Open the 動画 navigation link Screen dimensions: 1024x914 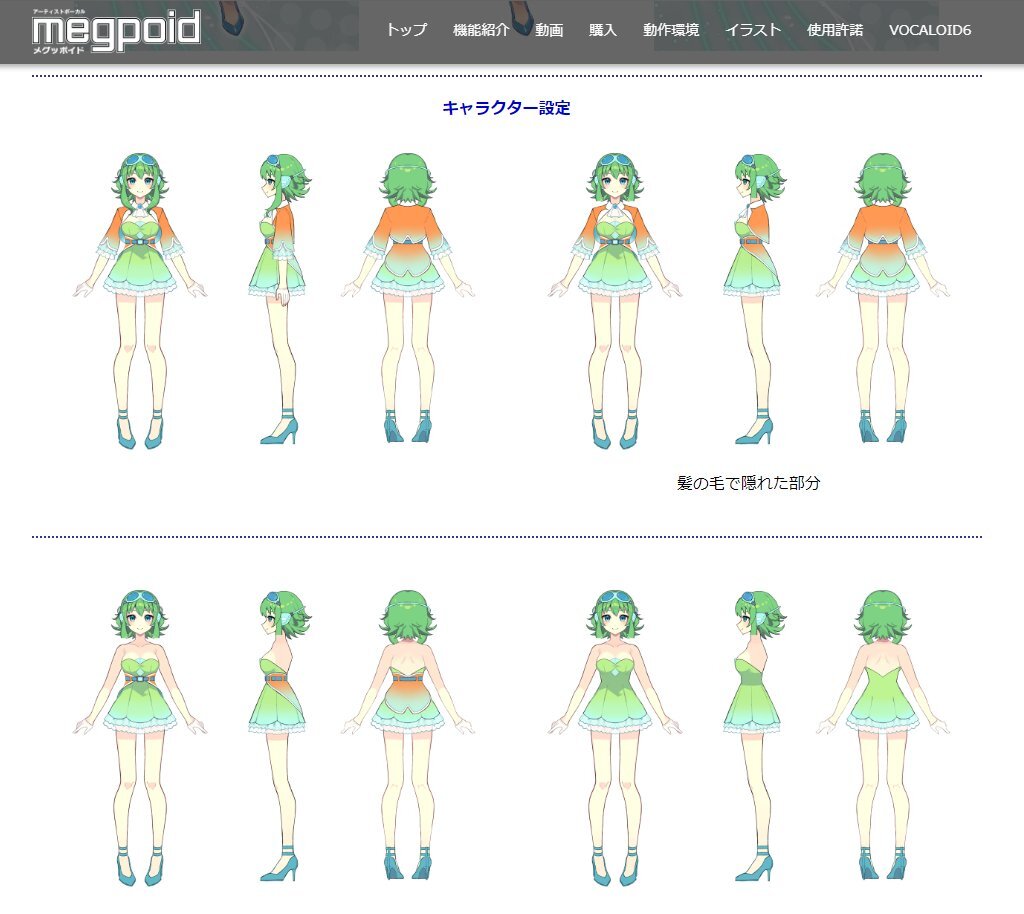pos(549,30)
